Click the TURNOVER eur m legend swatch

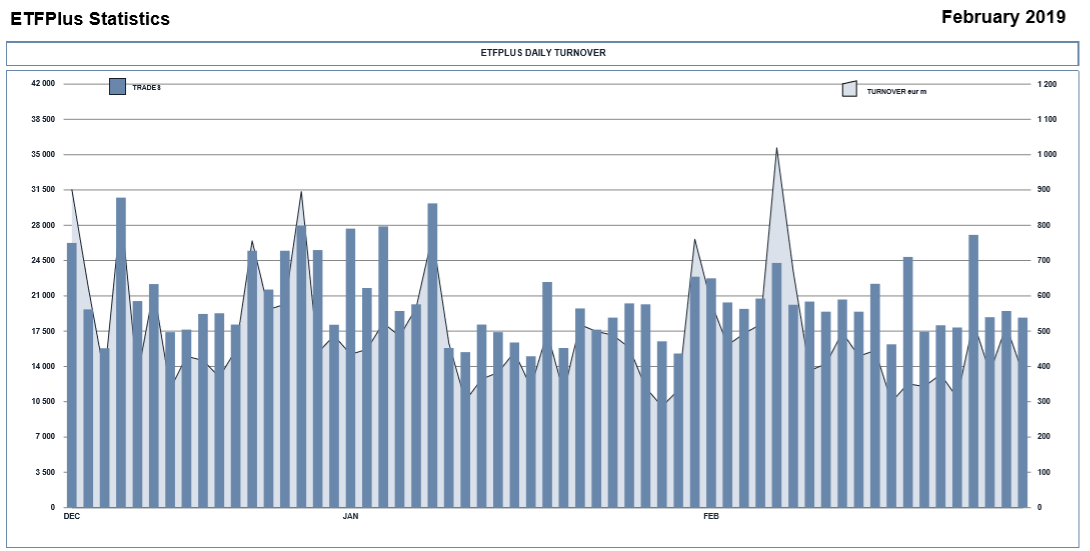coord(849,88)
